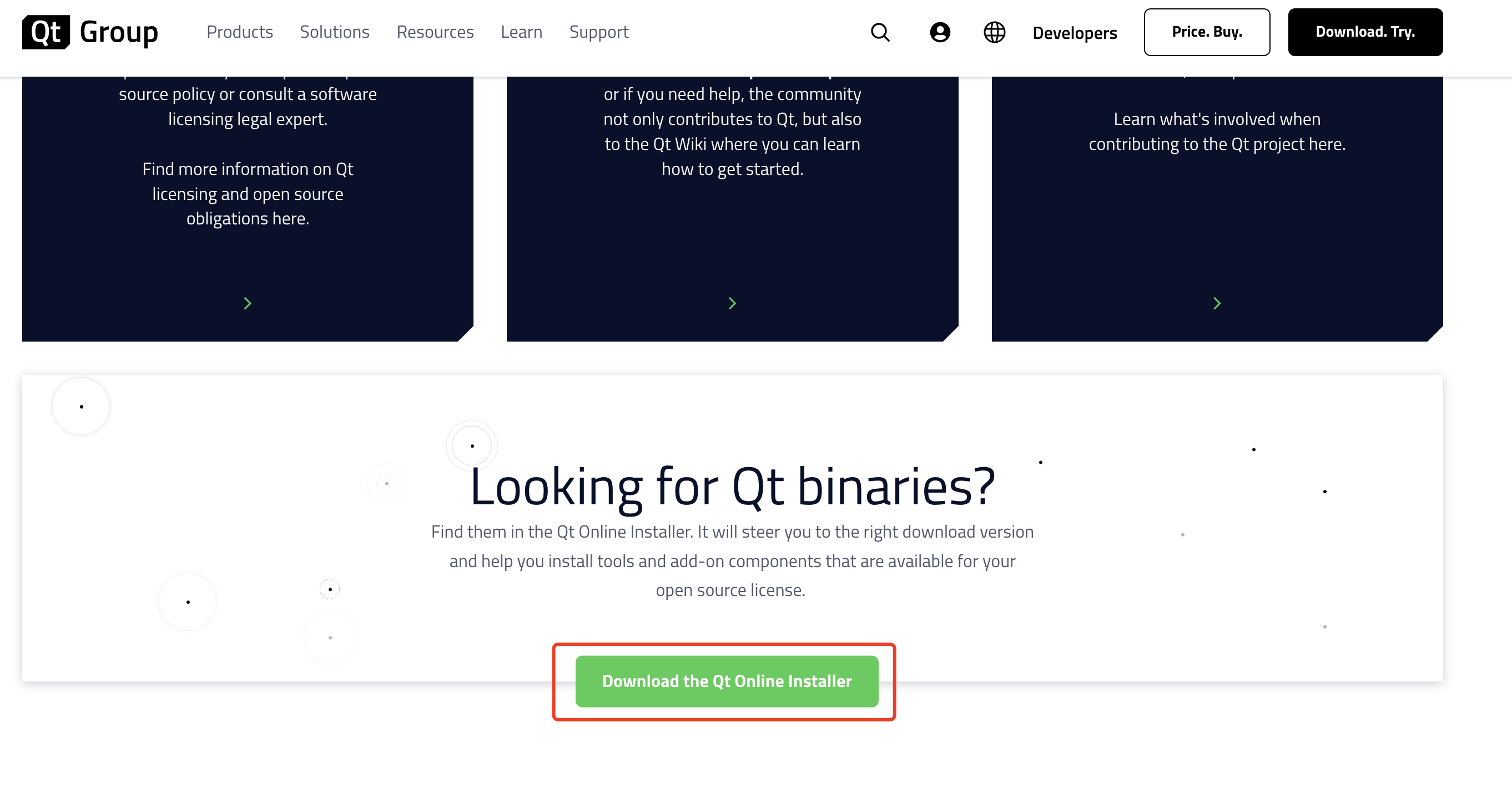Viewport: 1512px width, 792px height.
Task: Click the Qt Wiki community card text
Action: 732,144
